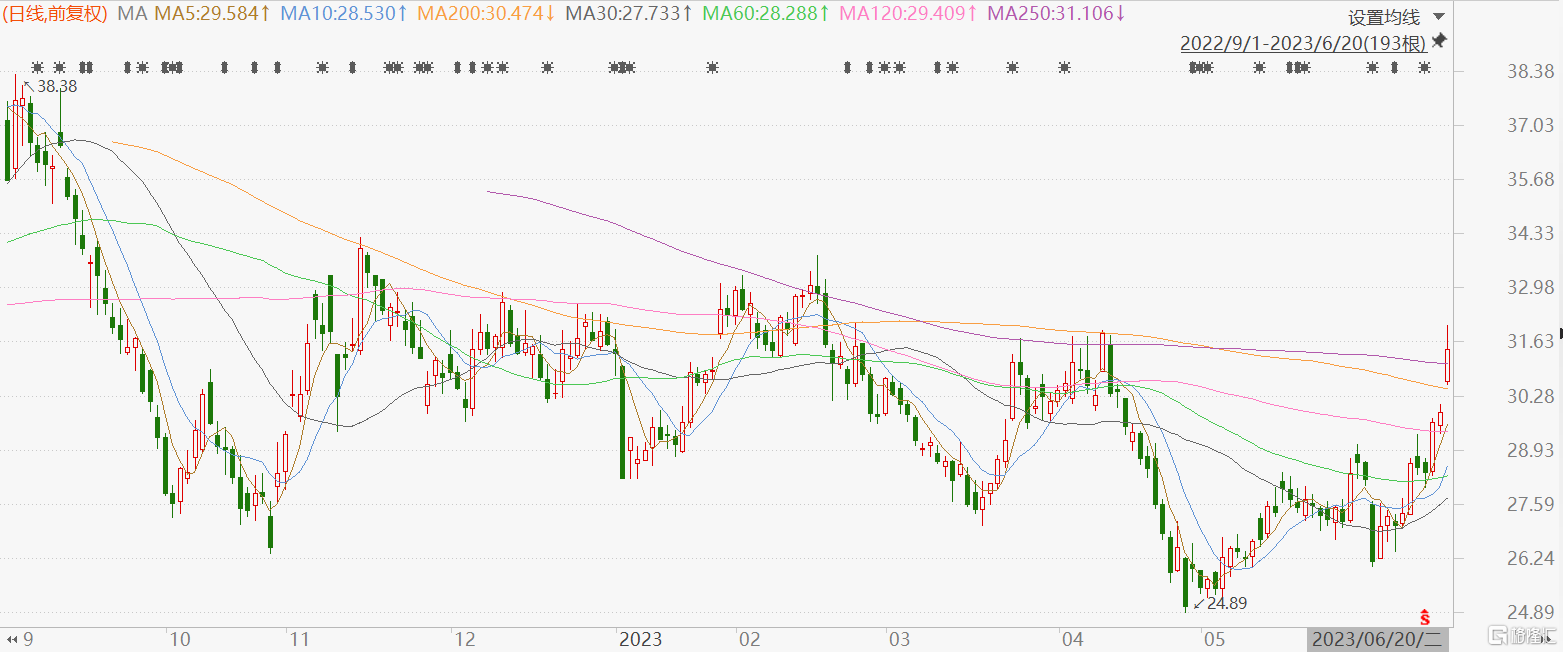Select the MA5:29.584 legend entry
The image size is (1563, 652).
pos(210,14)
